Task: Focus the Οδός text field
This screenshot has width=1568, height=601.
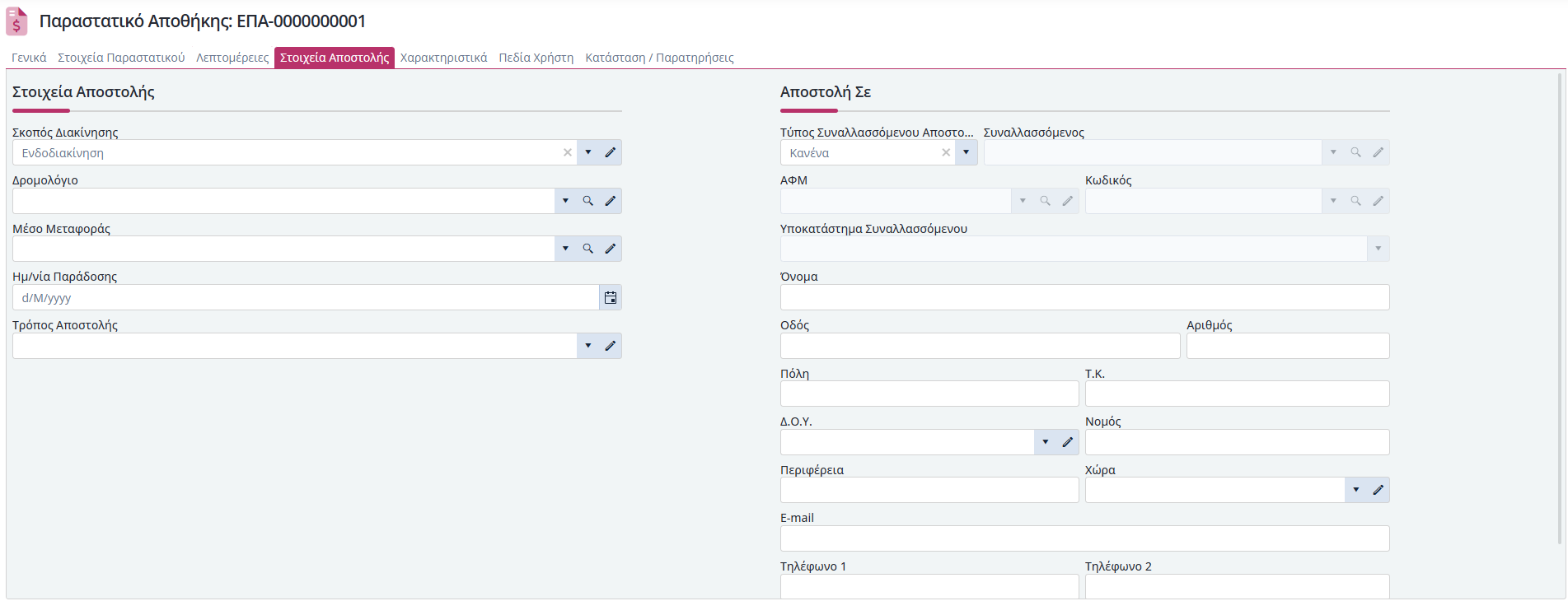Action: coord(980,346)
